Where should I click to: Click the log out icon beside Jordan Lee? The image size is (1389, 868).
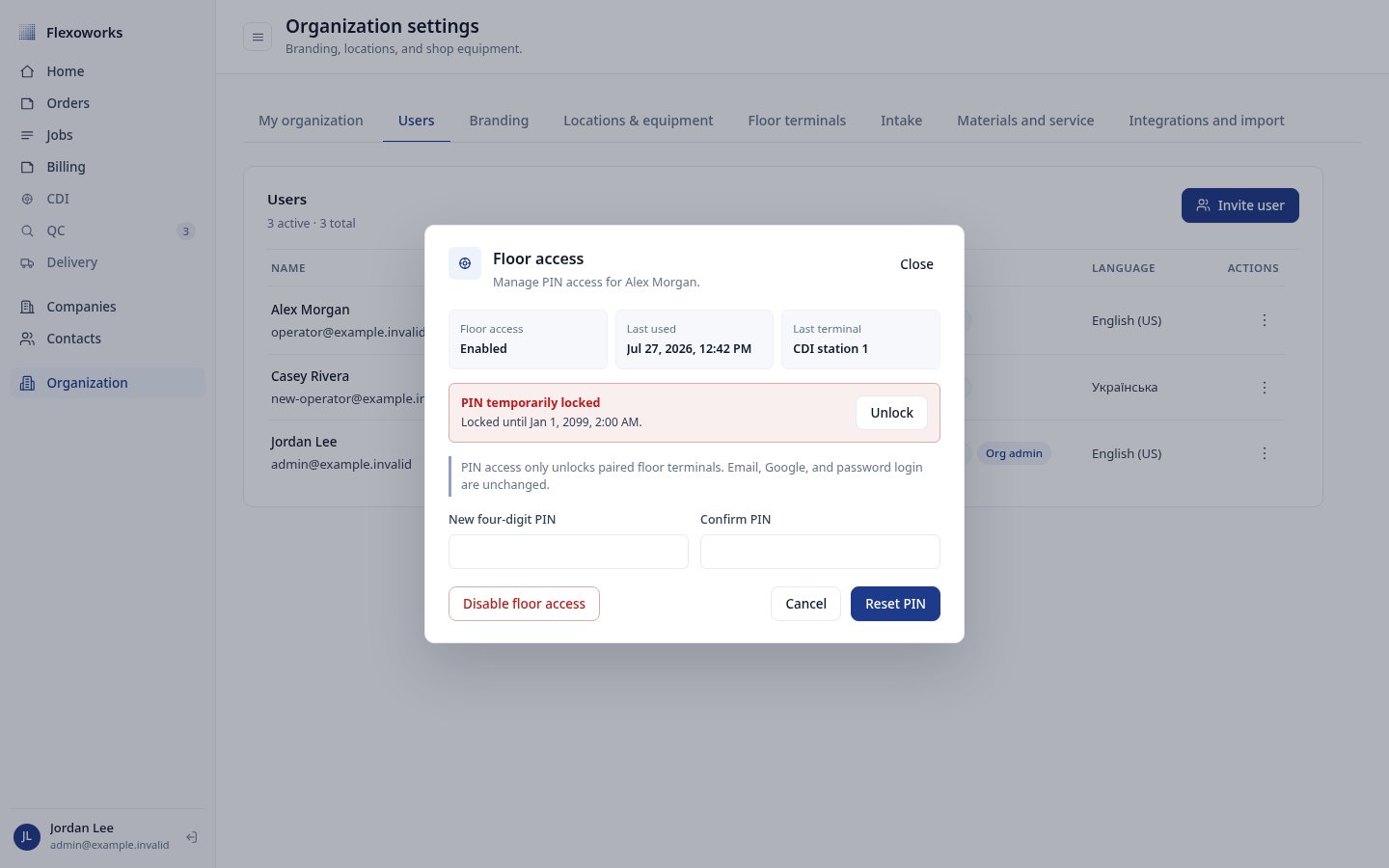(x=192, y=837)
